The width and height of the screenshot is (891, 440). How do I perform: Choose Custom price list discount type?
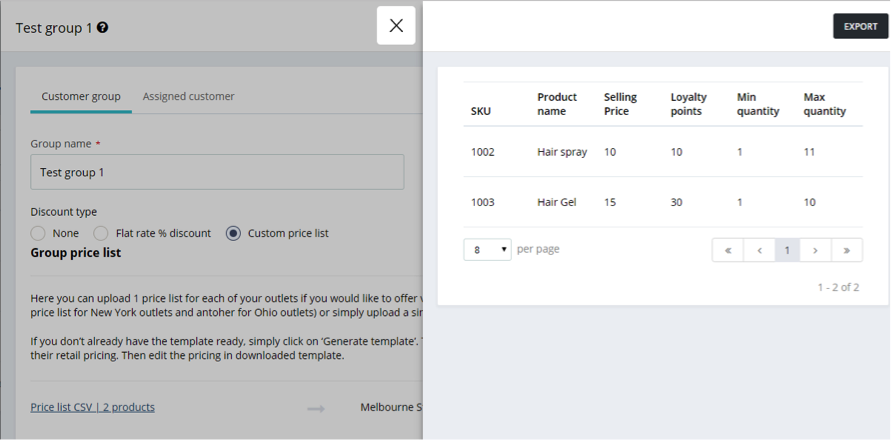[x=233, y=233]
